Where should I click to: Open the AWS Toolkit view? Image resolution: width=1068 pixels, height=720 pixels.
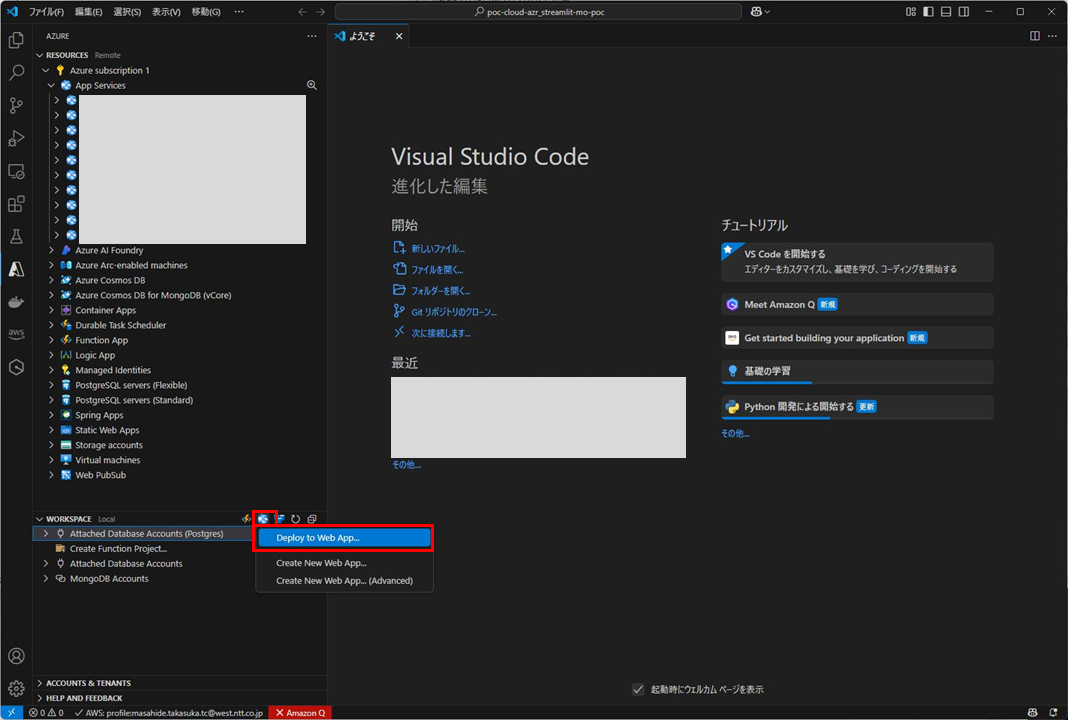point(16,334)
